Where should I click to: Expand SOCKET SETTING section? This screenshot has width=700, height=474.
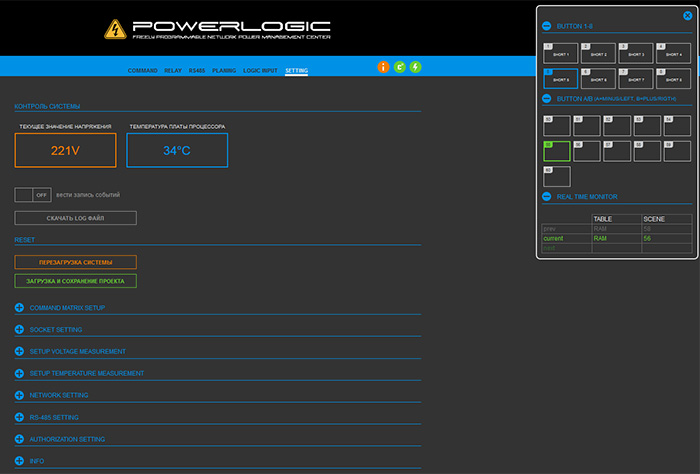click(19, 329)
